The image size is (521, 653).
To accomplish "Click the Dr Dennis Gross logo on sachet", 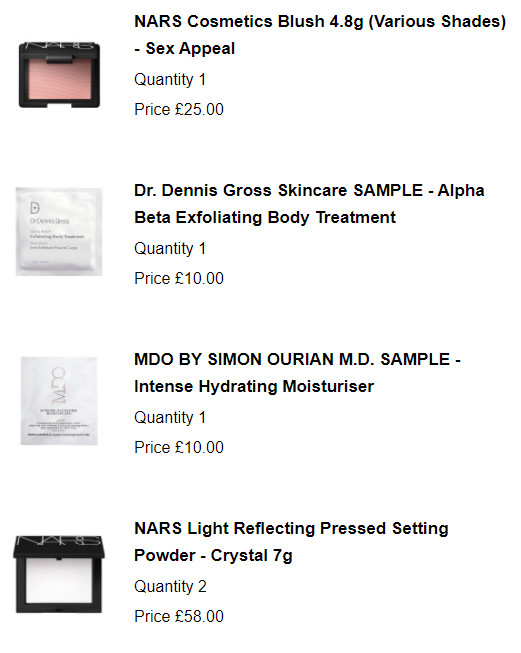I will pyautogui.click(x=49, y=213).
